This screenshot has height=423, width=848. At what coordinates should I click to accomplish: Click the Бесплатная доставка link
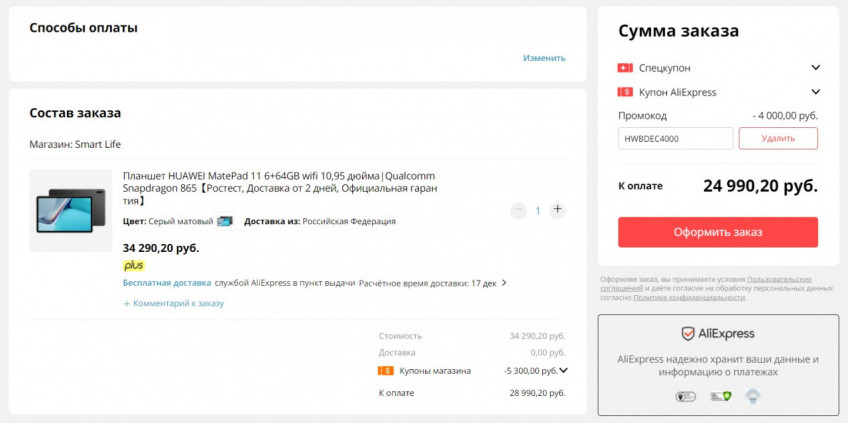[x=167, y=283]
